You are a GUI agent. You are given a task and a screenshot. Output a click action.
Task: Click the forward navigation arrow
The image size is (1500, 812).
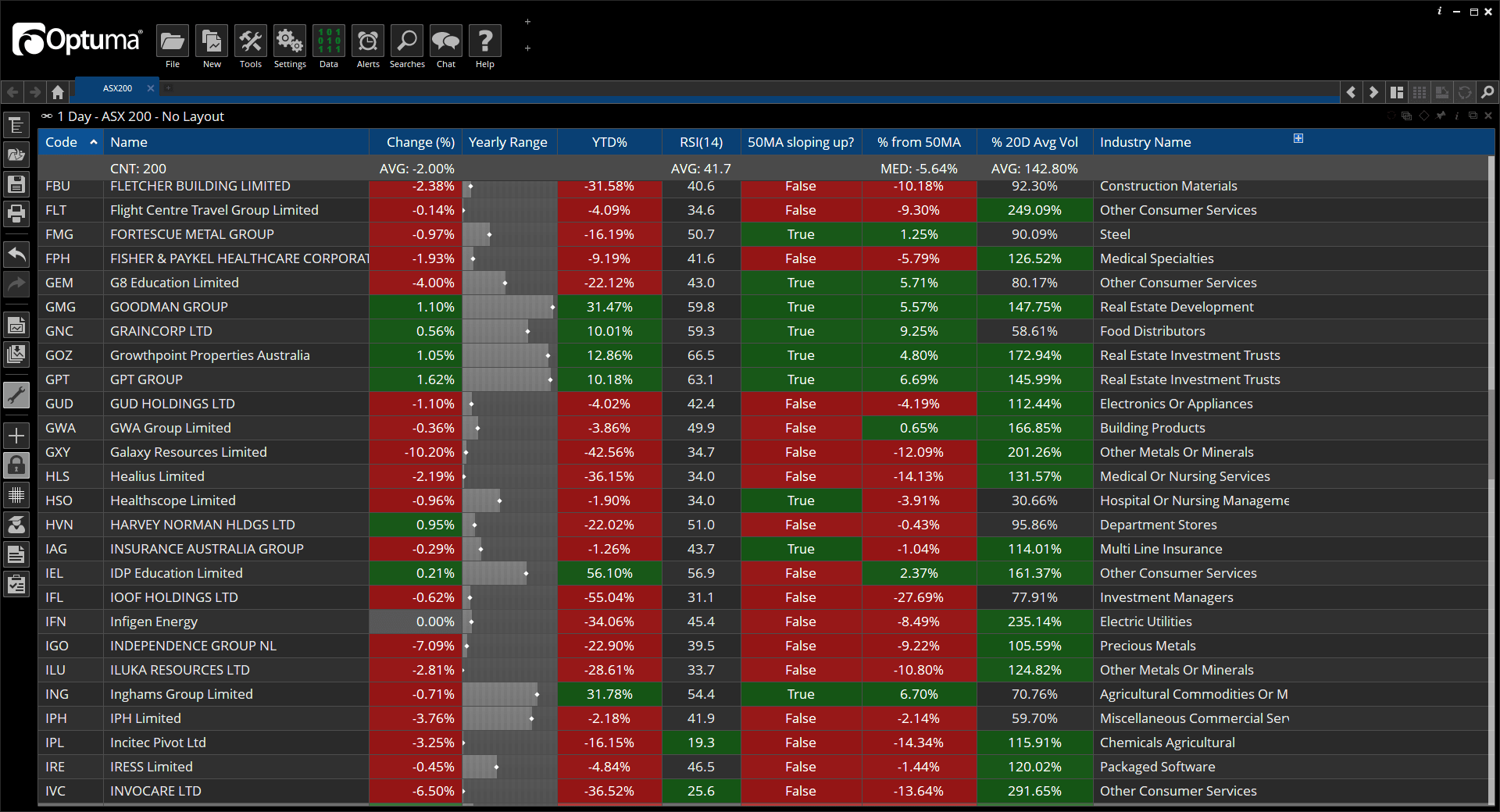point(35,92)
